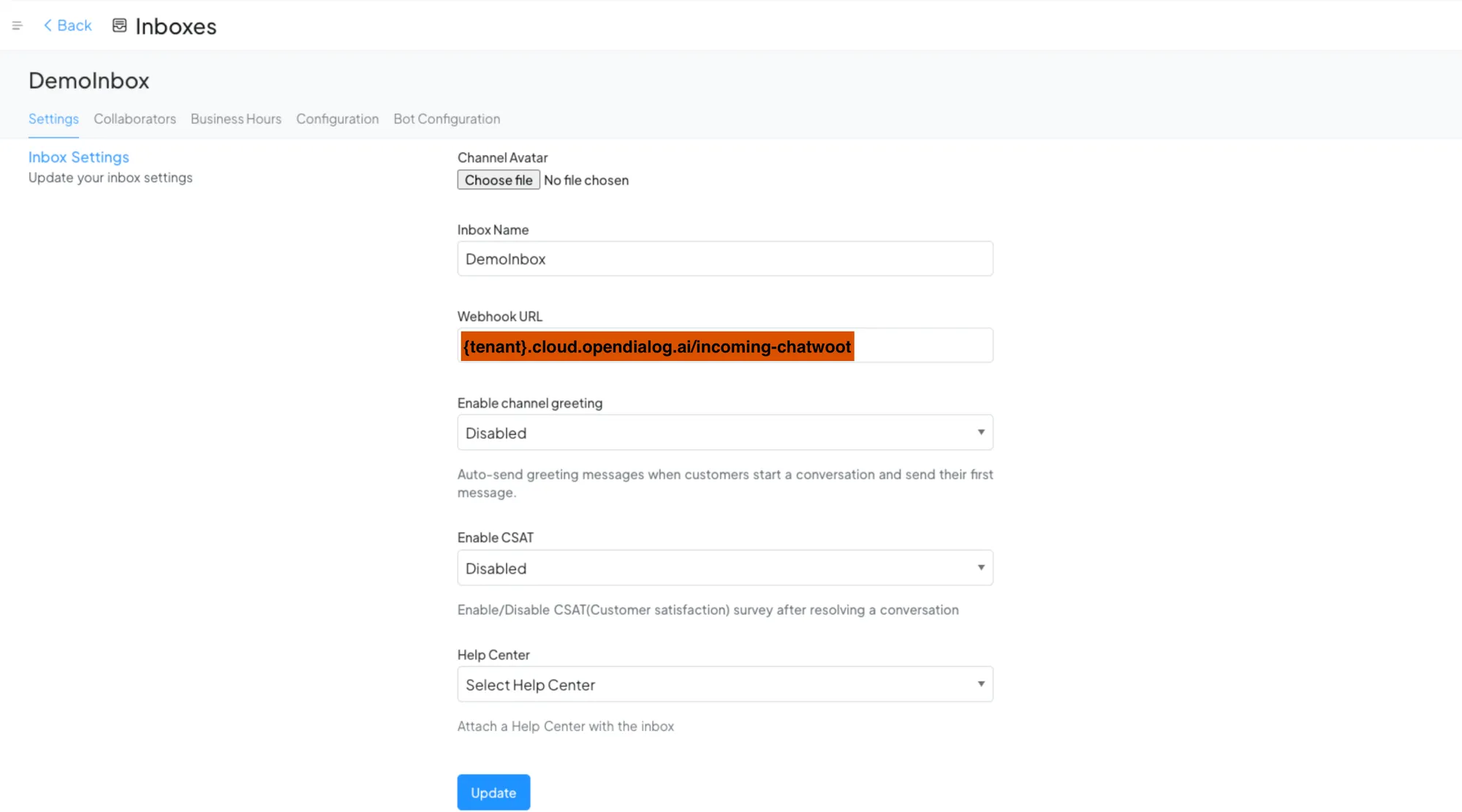This screenshot has height=812, width=1462.
Task: Choose a file for Channel Avatar
Action: click(x=499, y=180)
